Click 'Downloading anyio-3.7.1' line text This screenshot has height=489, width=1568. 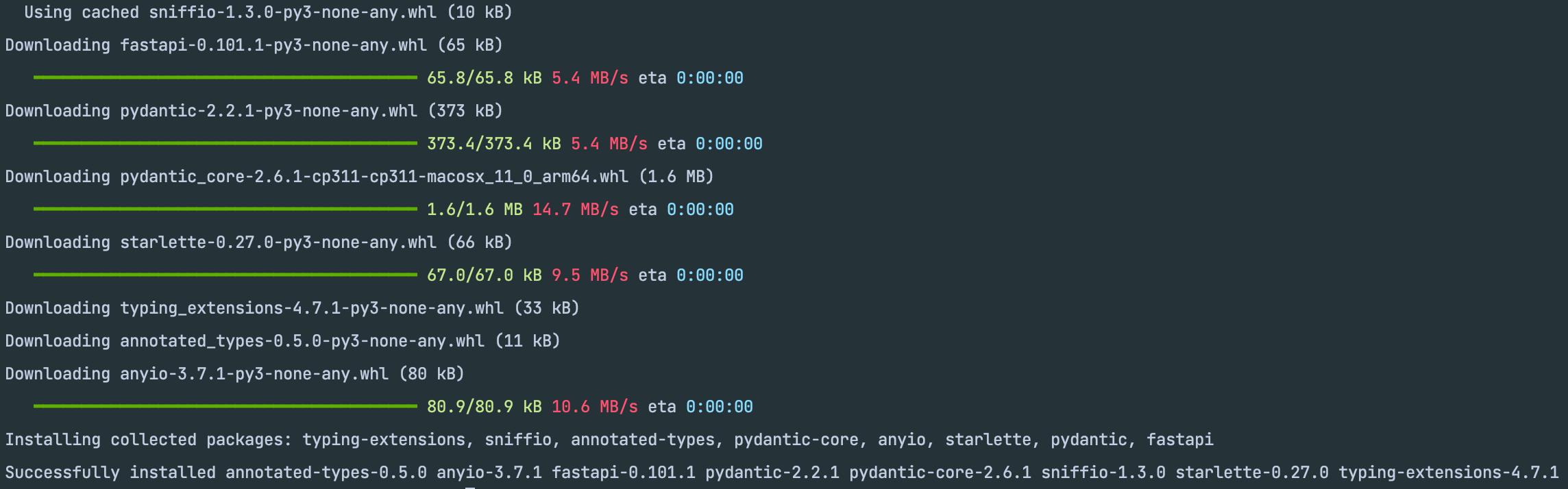[x=235, y=374]
